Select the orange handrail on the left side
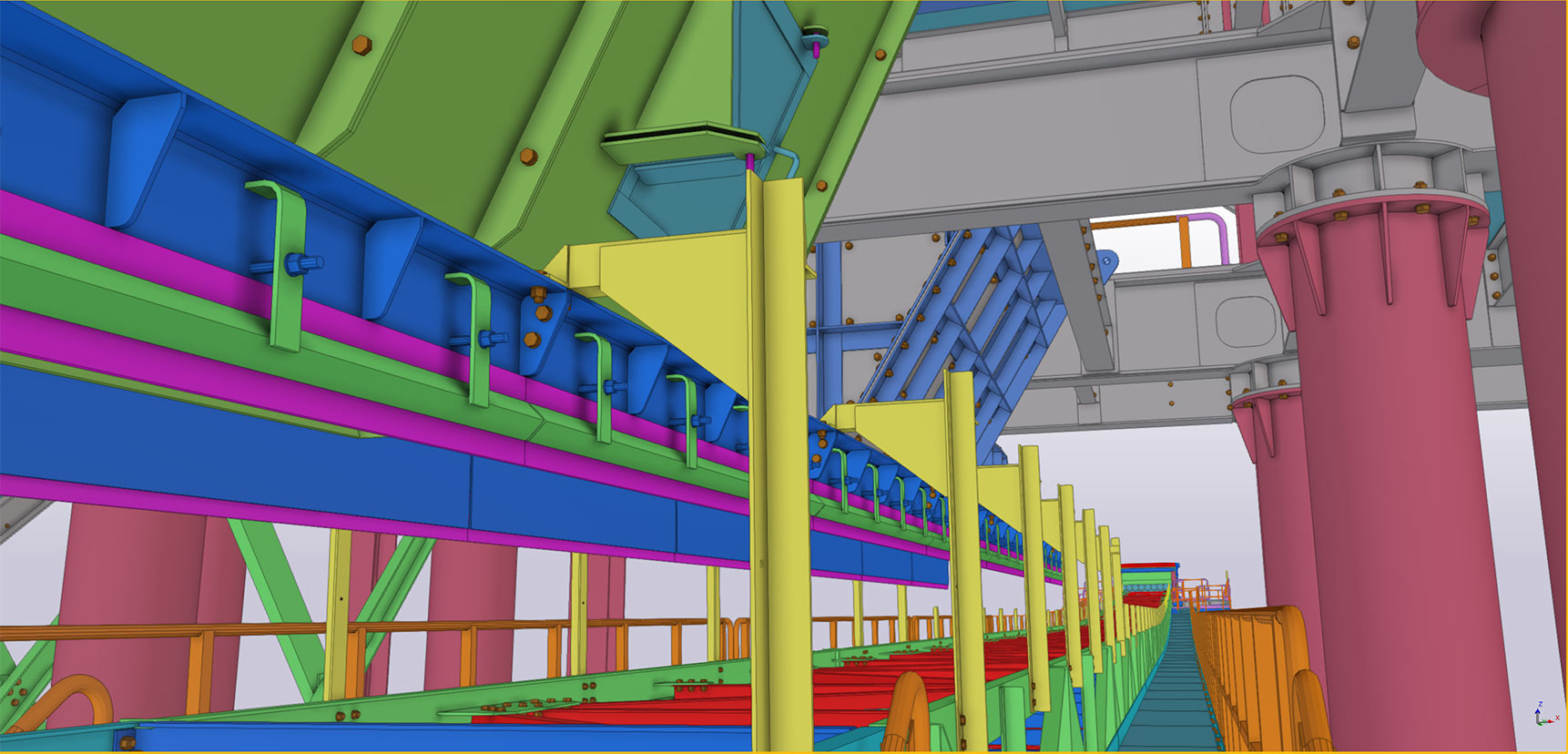1568x754 pixels. (273, 630)
